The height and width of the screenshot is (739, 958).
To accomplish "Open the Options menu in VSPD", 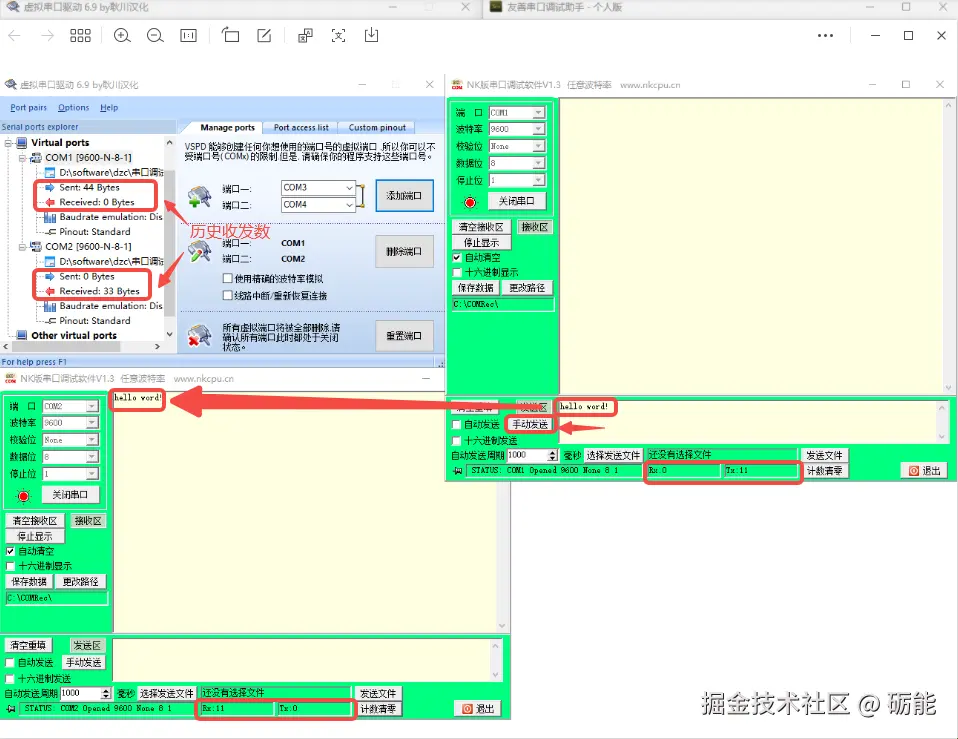I will click(73, 107).
